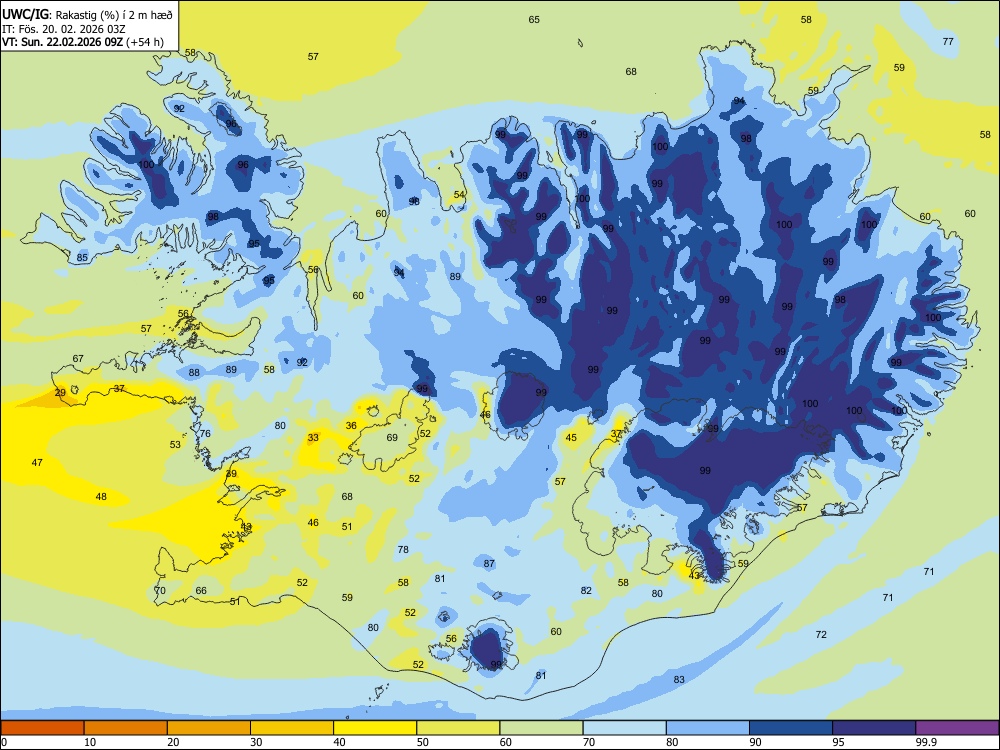Select the 72 value southeast offshore
1000x750 pixels.
tap(821, 635)
